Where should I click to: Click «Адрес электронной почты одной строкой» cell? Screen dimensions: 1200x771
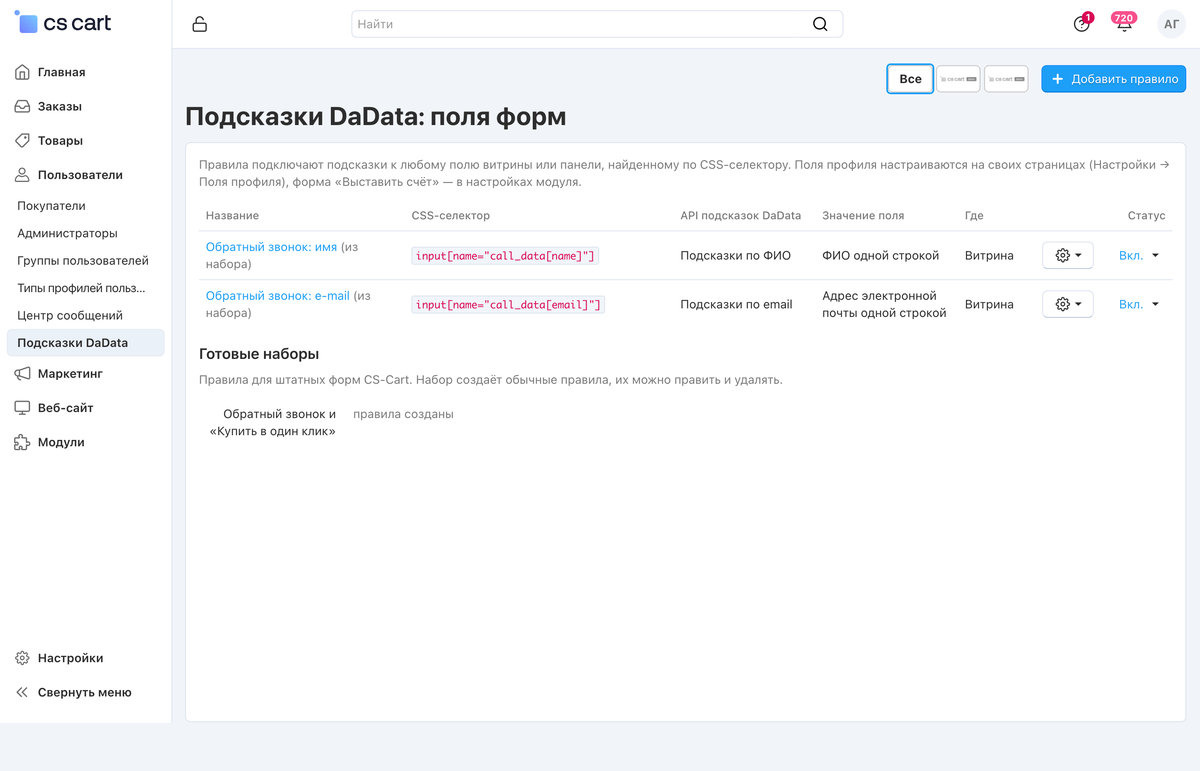tap(884, 304)
